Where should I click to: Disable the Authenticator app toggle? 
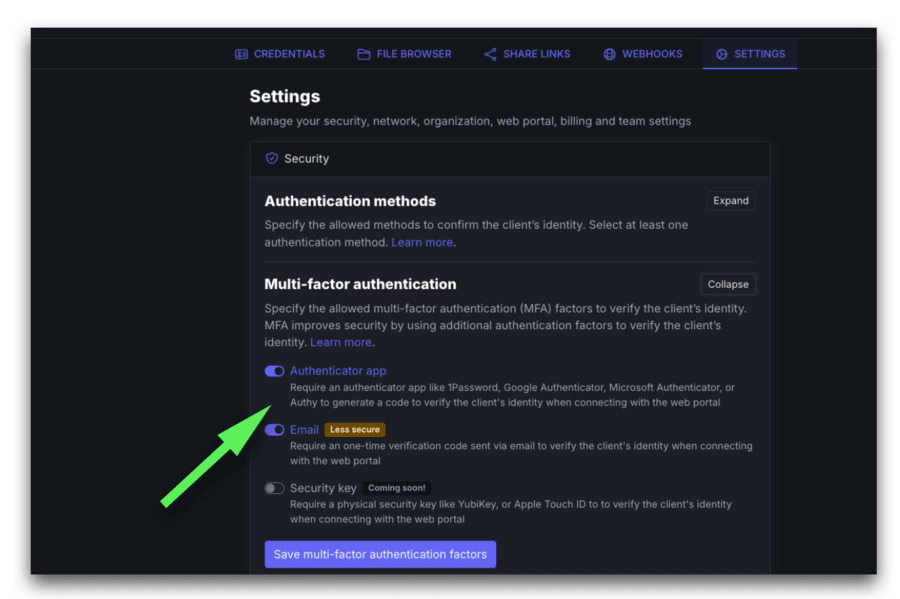(274, 371)
